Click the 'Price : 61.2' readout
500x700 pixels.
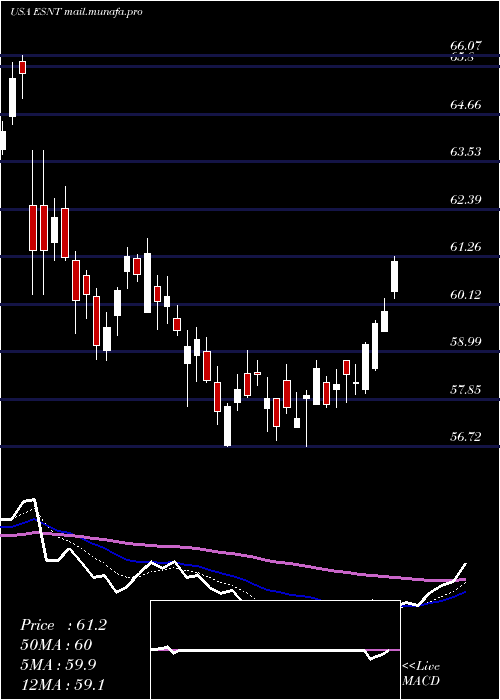pyautogui.click(x=63, y=625)
